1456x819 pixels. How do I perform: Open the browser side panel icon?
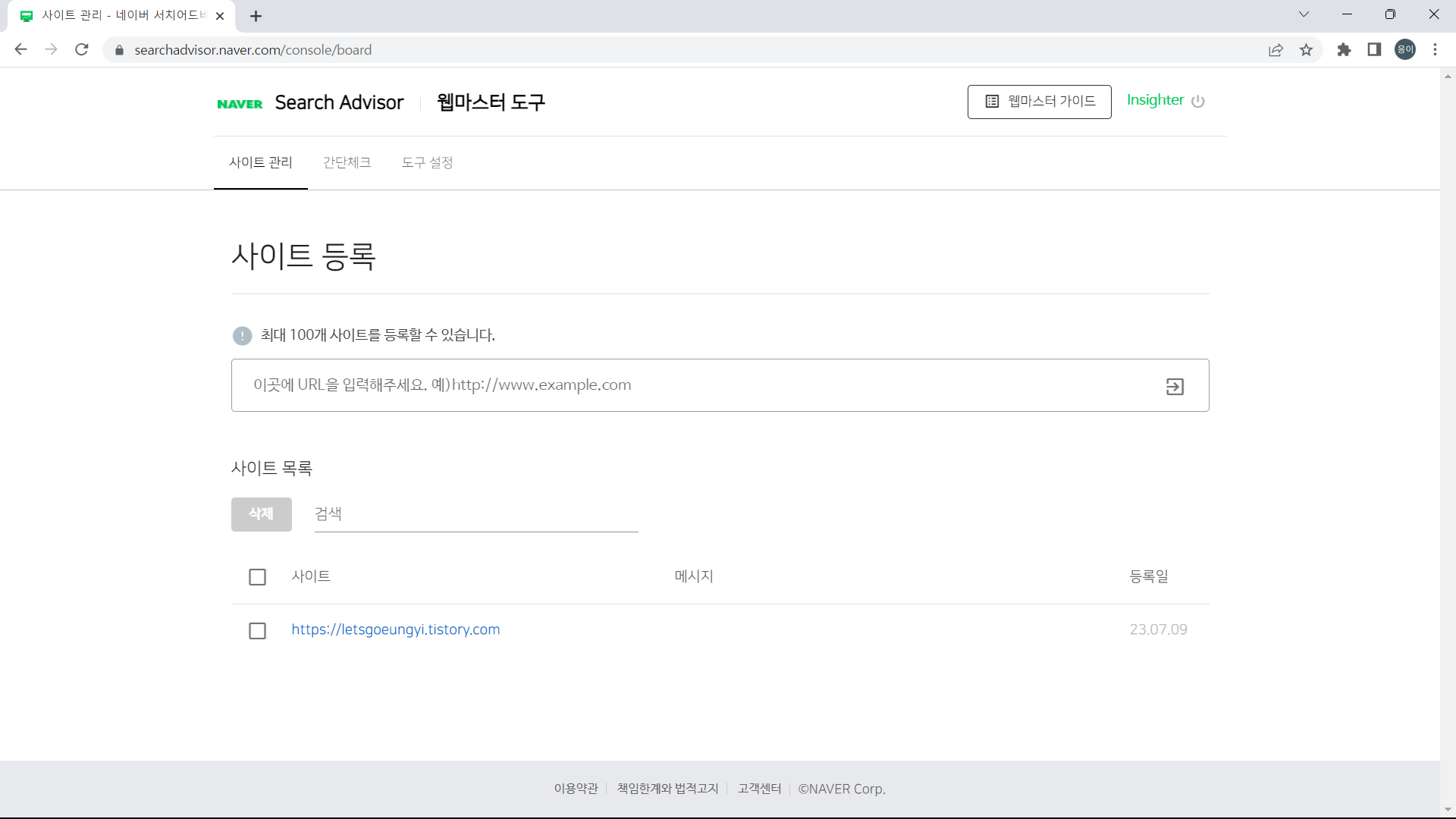coord(1374,49)
